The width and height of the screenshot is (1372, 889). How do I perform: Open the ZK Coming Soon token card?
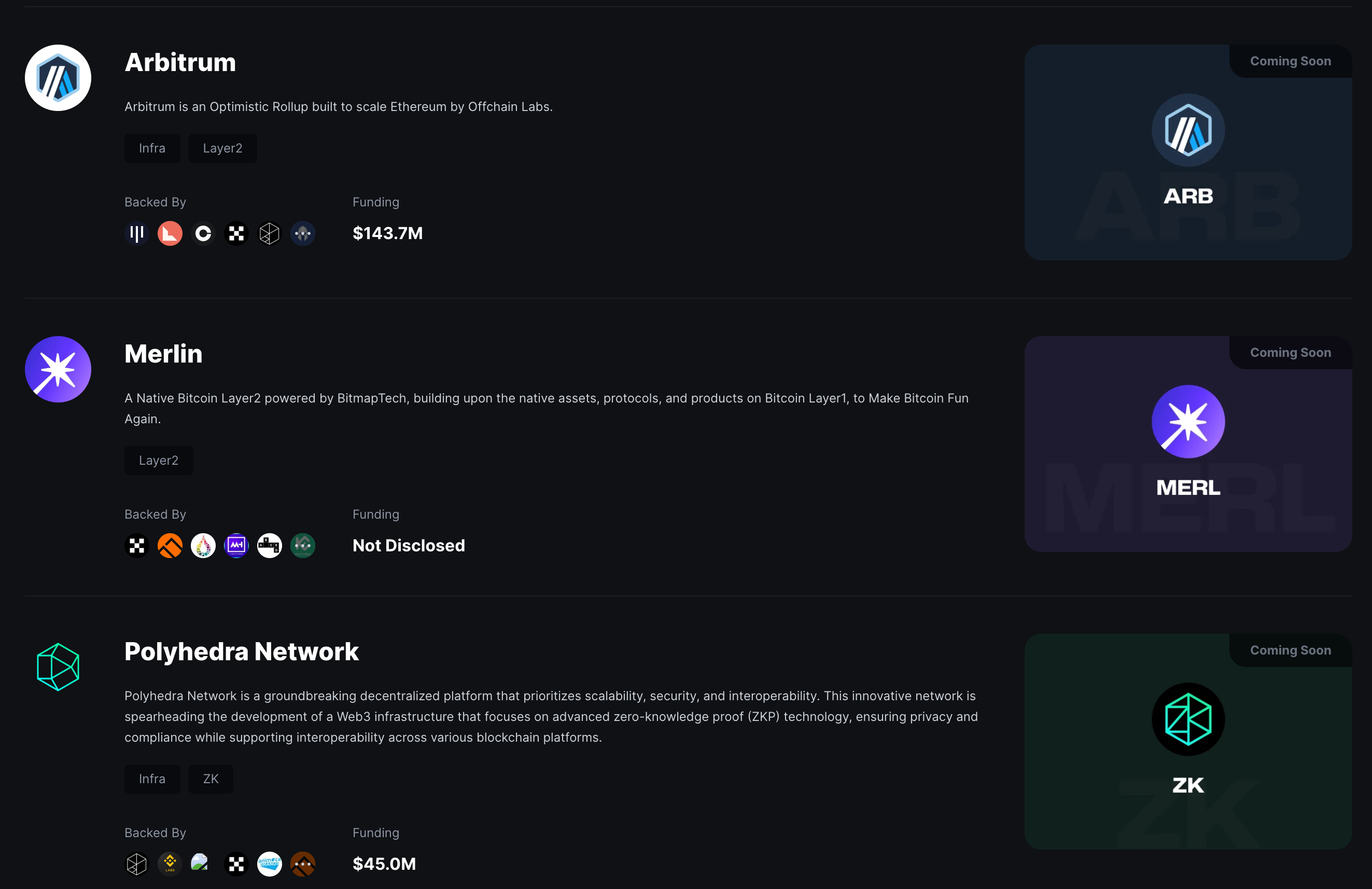point(1187,741)
